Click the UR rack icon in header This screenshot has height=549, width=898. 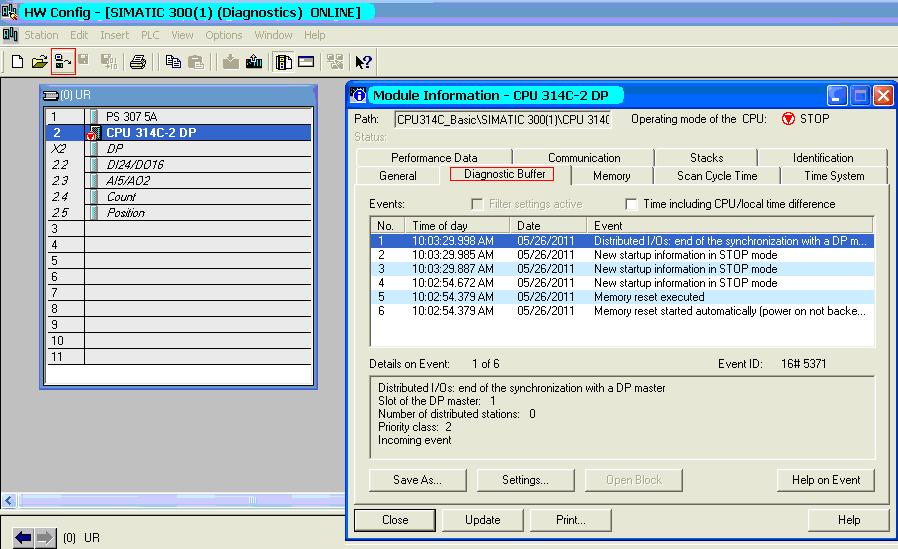click(50, 95)
